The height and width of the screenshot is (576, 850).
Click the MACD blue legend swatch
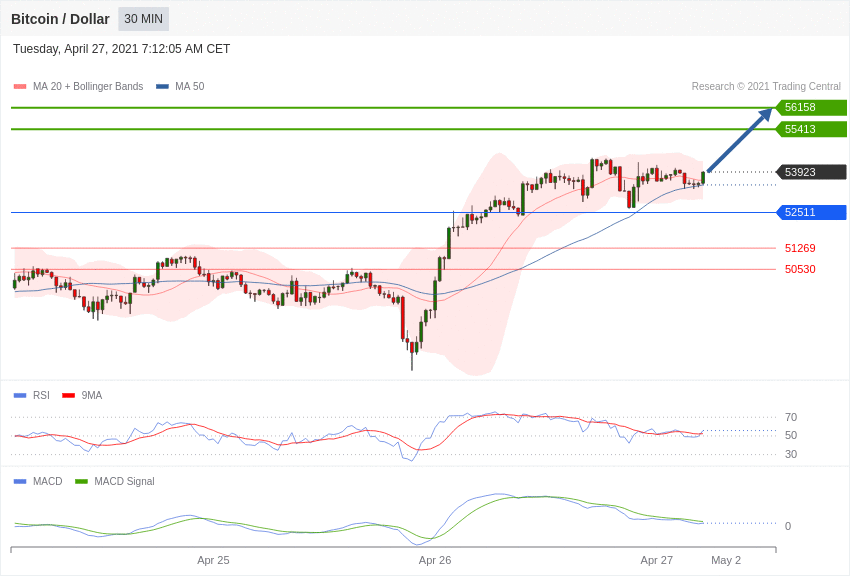[x=20, y=481]
